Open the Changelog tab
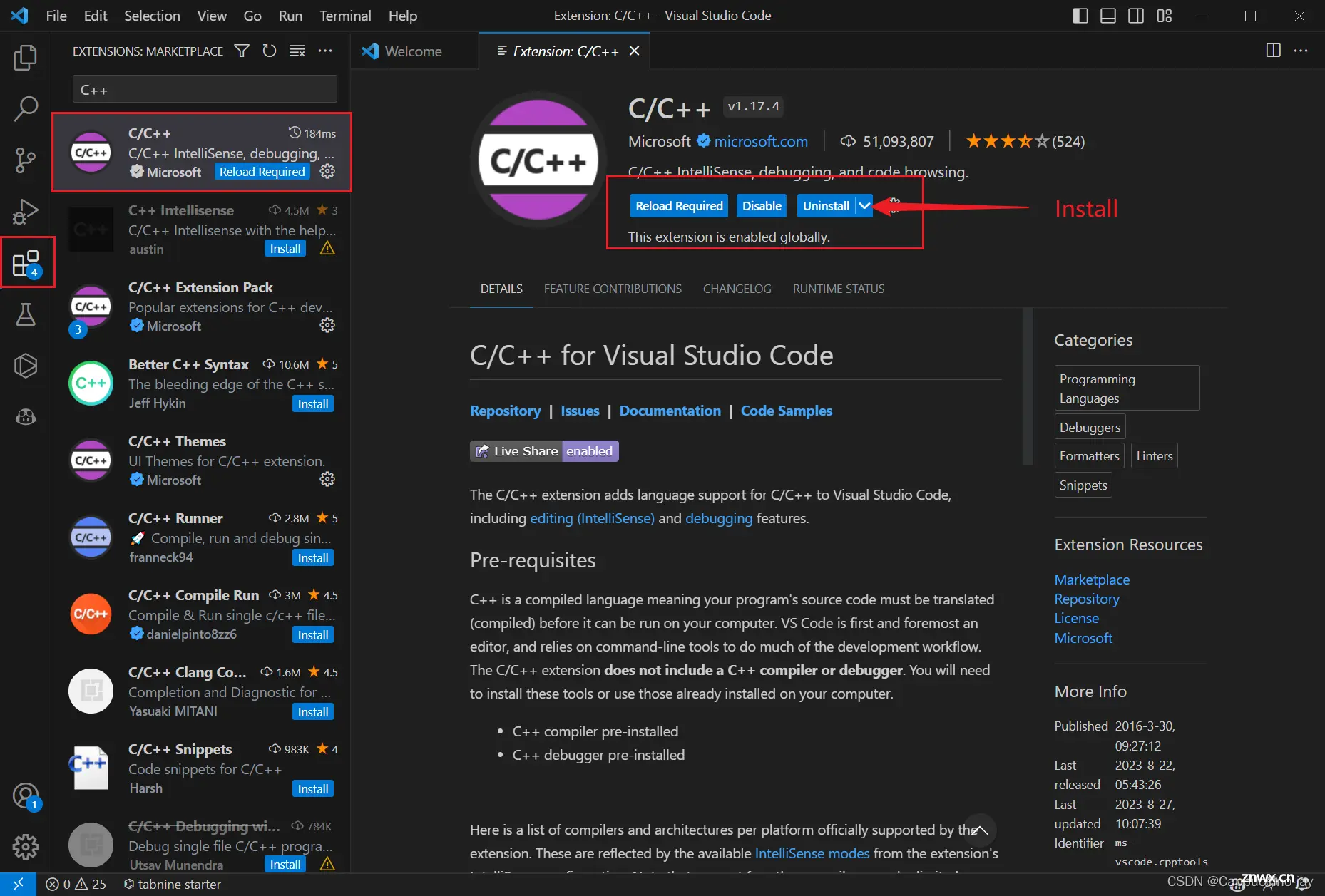 [737, 289]
